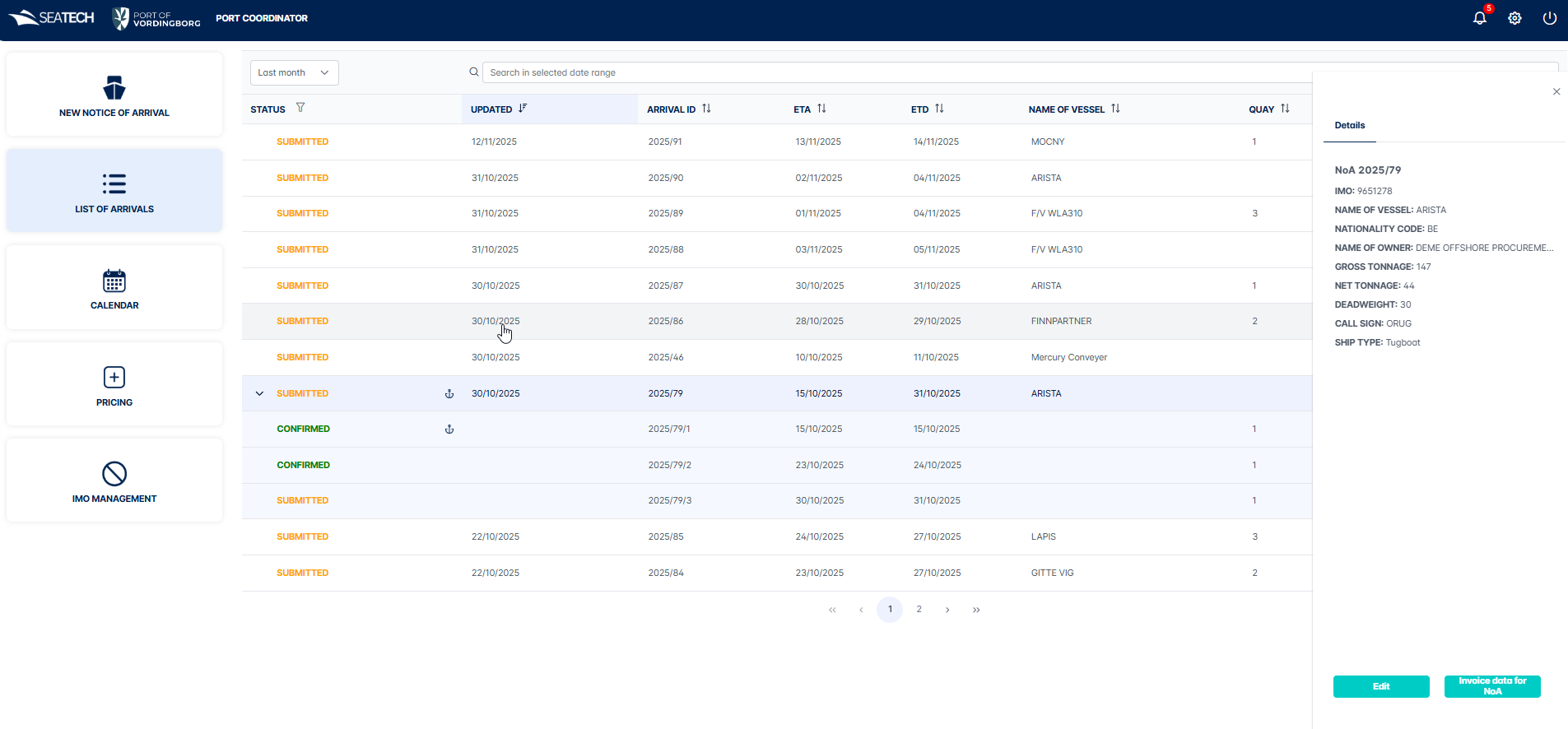Sort table by ETA column
This screenshot has height=729, width=1568.
(x=821, y=109)
